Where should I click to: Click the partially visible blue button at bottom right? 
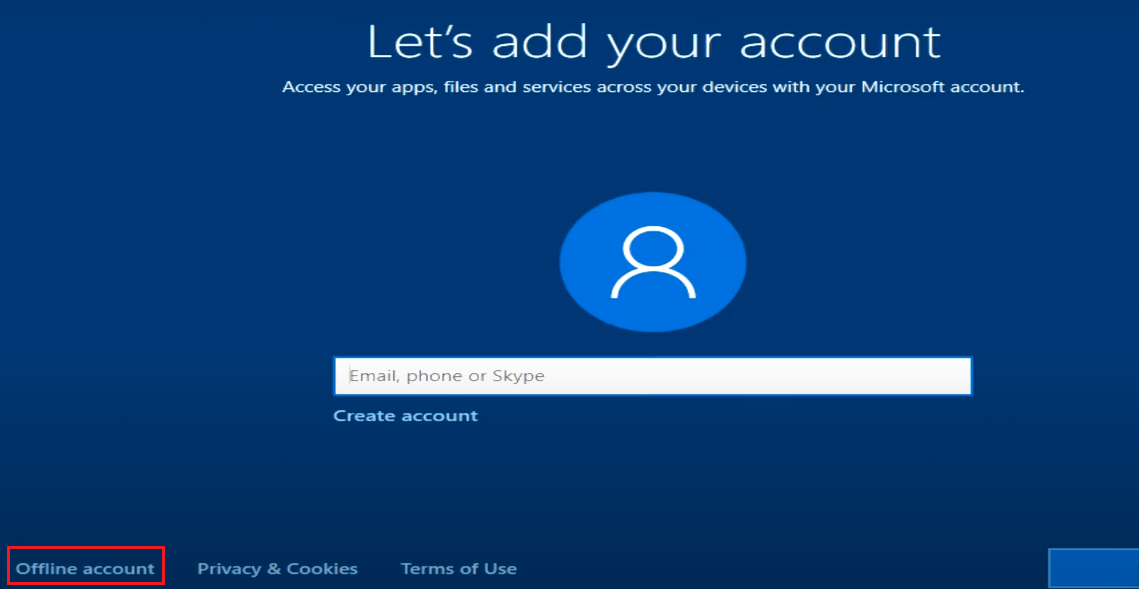click(1093, 569)
